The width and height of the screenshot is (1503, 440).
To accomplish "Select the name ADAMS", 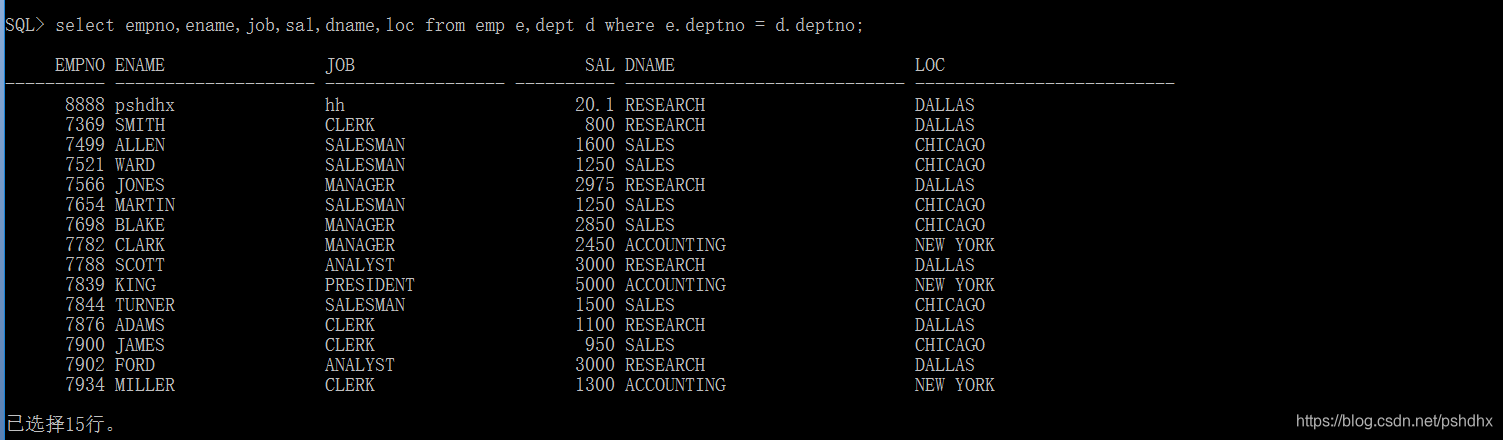I will tap(140, 325).
